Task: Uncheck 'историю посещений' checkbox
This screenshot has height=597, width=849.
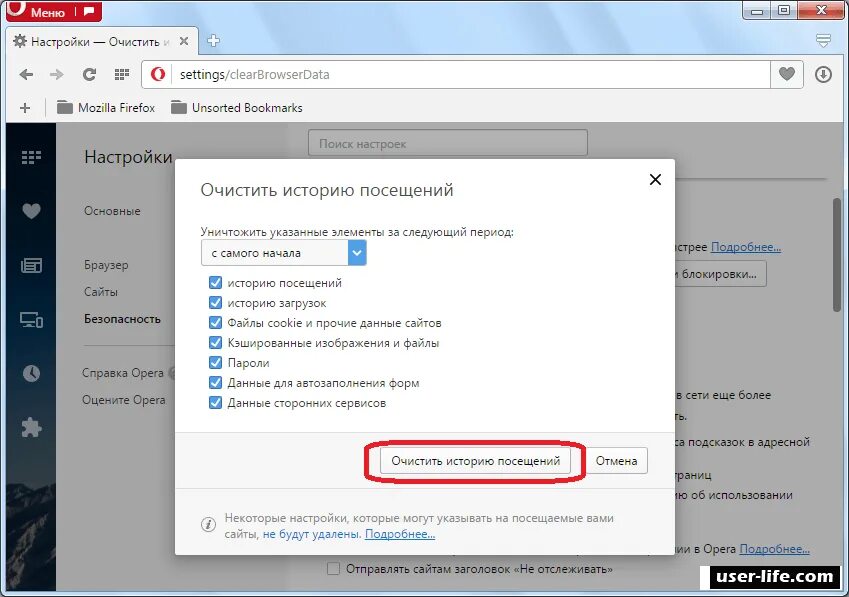Action: (215, 283)
